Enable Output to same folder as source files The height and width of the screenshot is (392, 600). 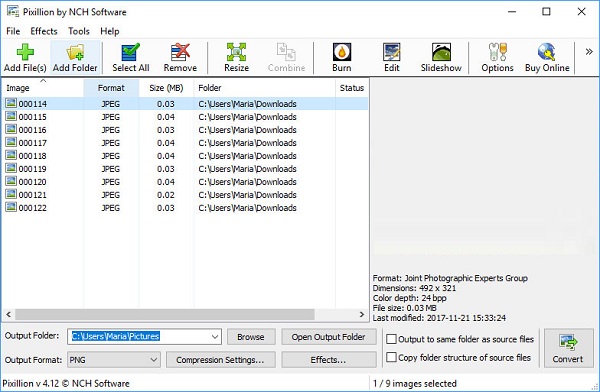click(391, 339)
